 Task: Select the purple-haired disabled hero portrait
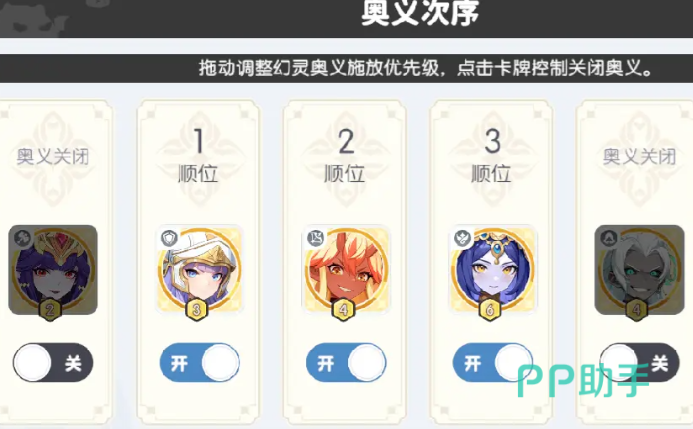tap(53, 270)
